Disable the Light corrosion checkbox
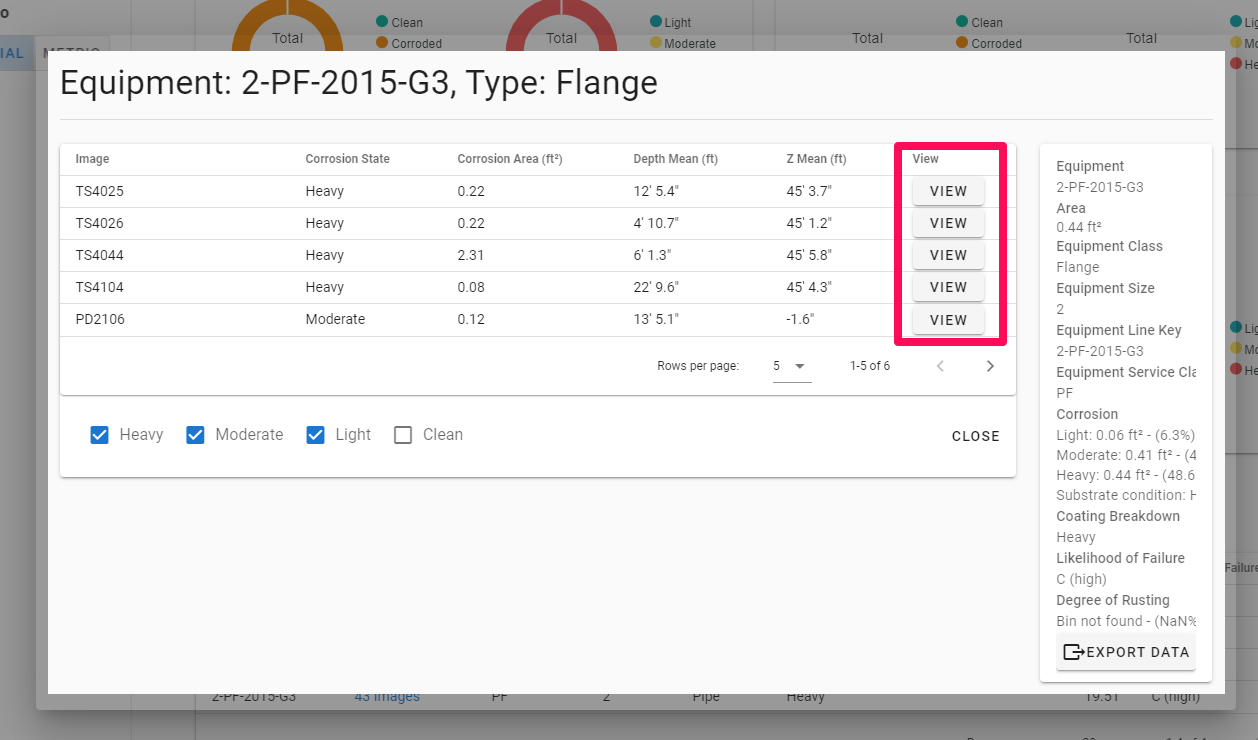 click(316, 435)
